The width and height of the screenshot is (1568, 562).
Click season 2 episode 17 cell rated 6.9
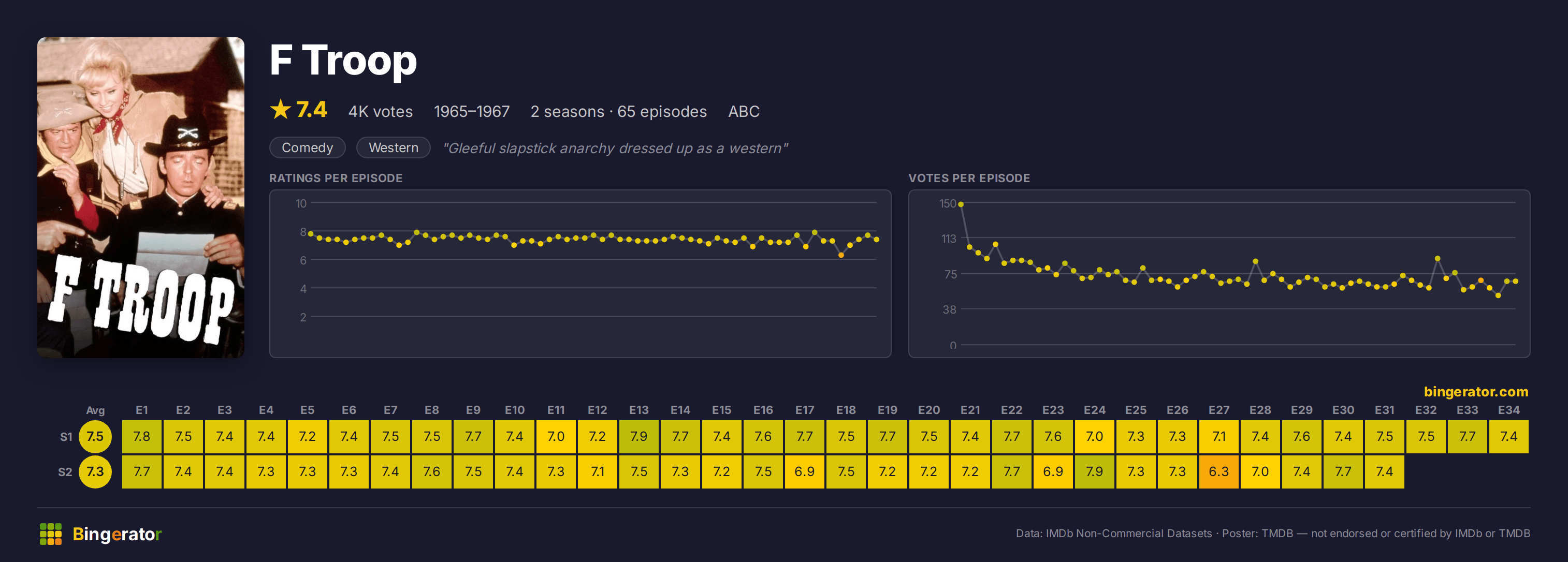click(805, 471)
